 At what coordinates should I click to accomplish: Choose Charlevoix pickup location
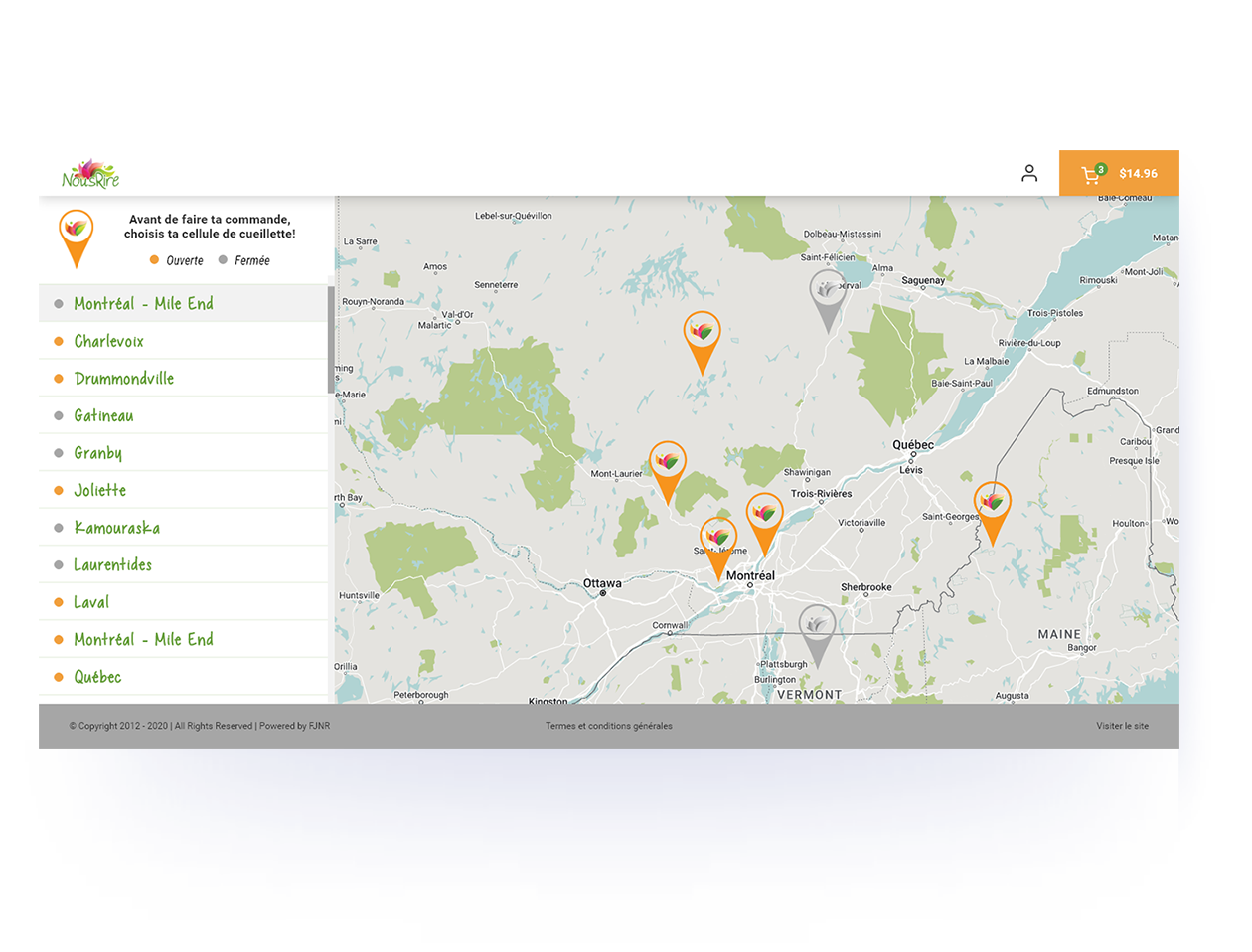point(183,341)
